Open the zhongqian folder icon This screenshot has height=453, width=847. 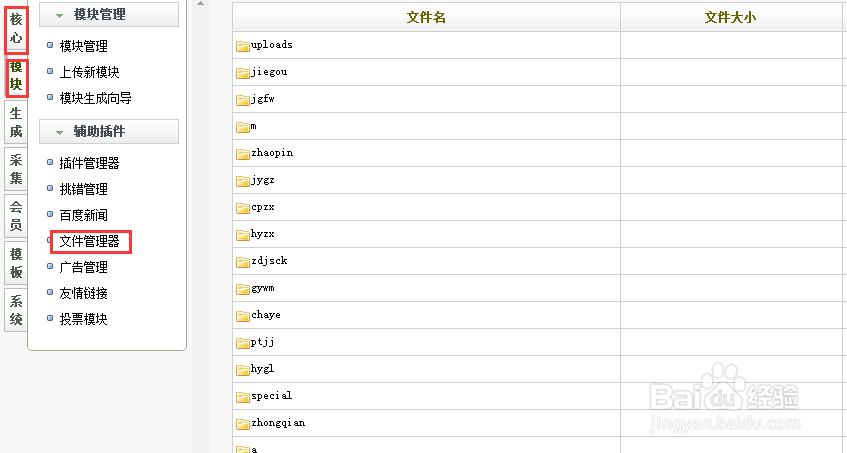pyautogui.click(x=243, y=424)
